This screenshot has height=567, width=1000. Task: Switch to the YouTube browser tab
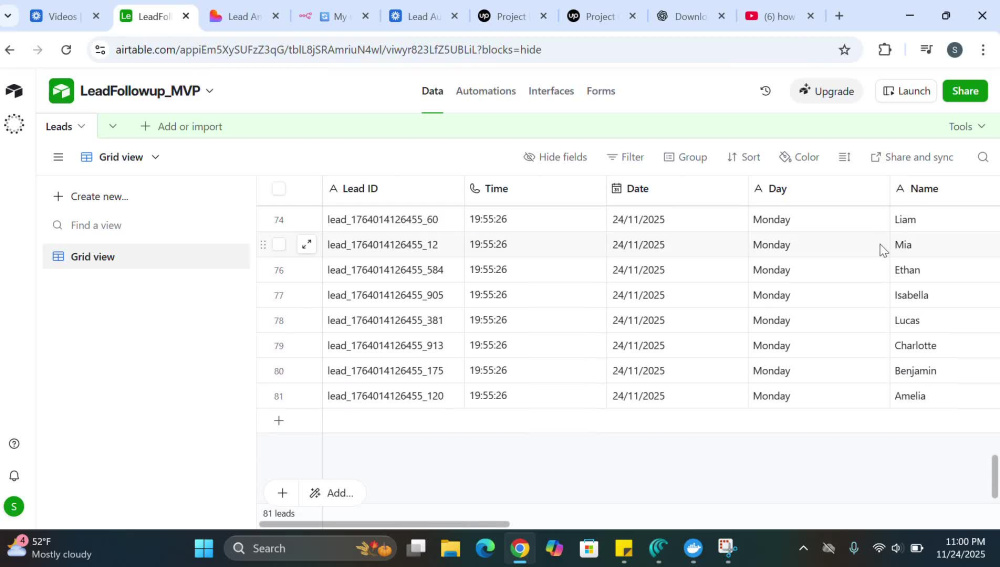tap(779, 16)
